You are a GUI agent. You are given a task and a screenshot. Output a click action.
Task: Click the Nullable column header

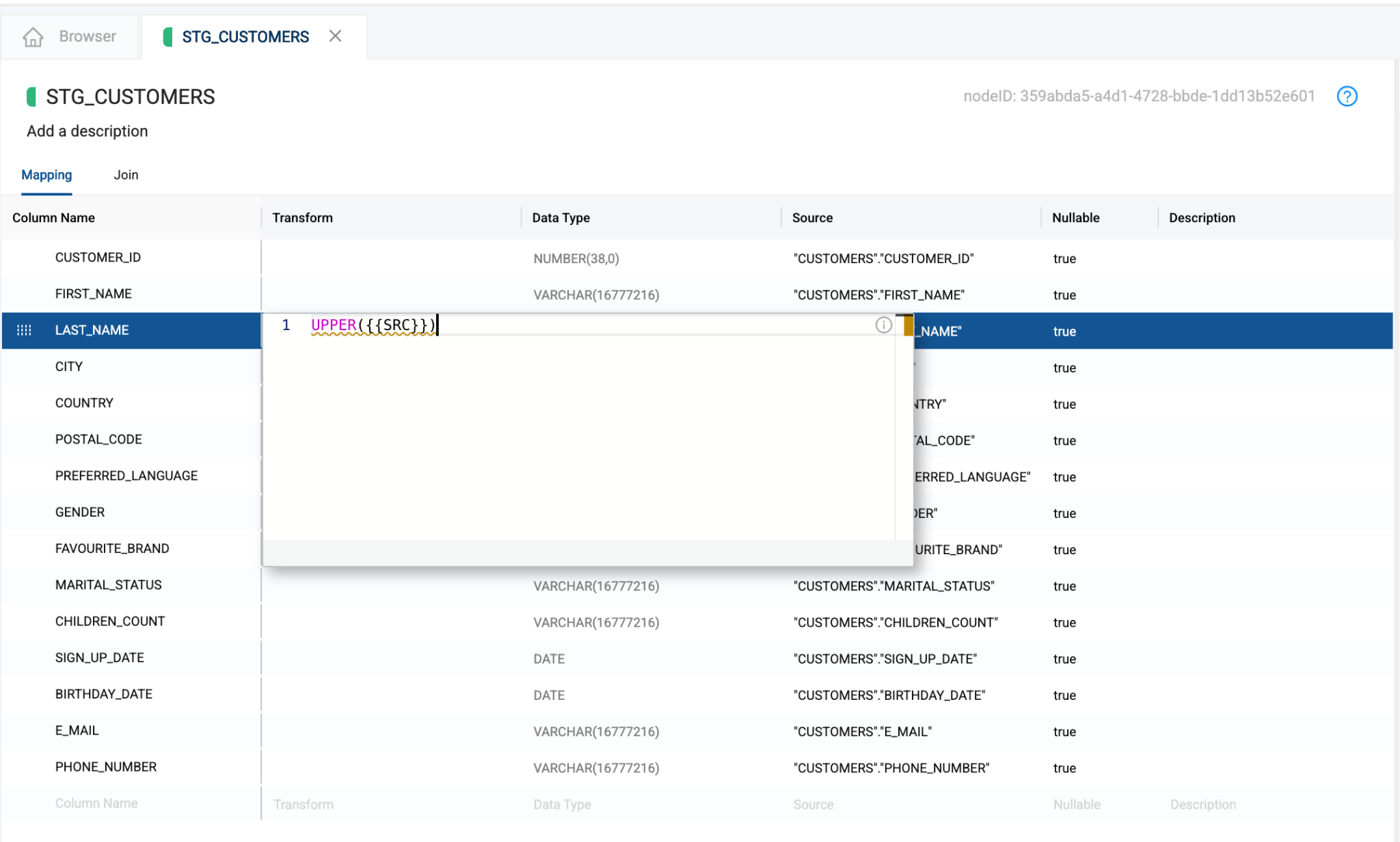(1075, 218)
